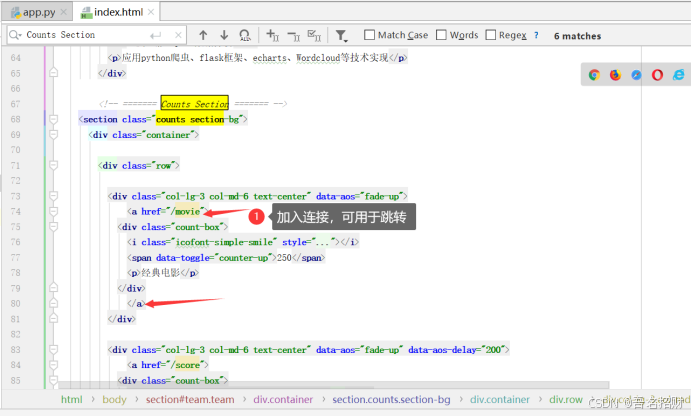Click the new line icon in search field
Image resolution: width=692 pixels, height=417 pixels.
point(155,35)
